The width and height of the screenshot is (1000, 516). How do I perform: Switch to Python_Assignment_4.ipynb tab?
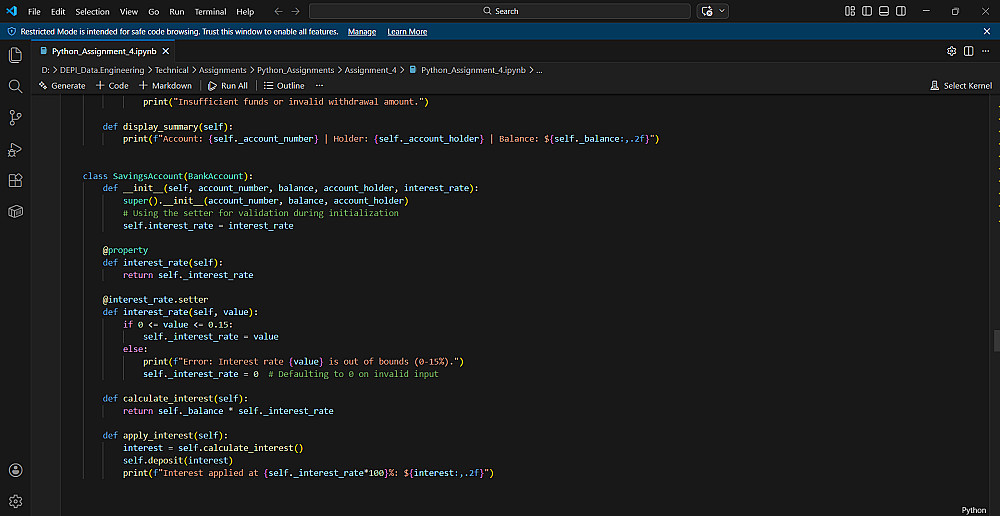tap(104, 51)
